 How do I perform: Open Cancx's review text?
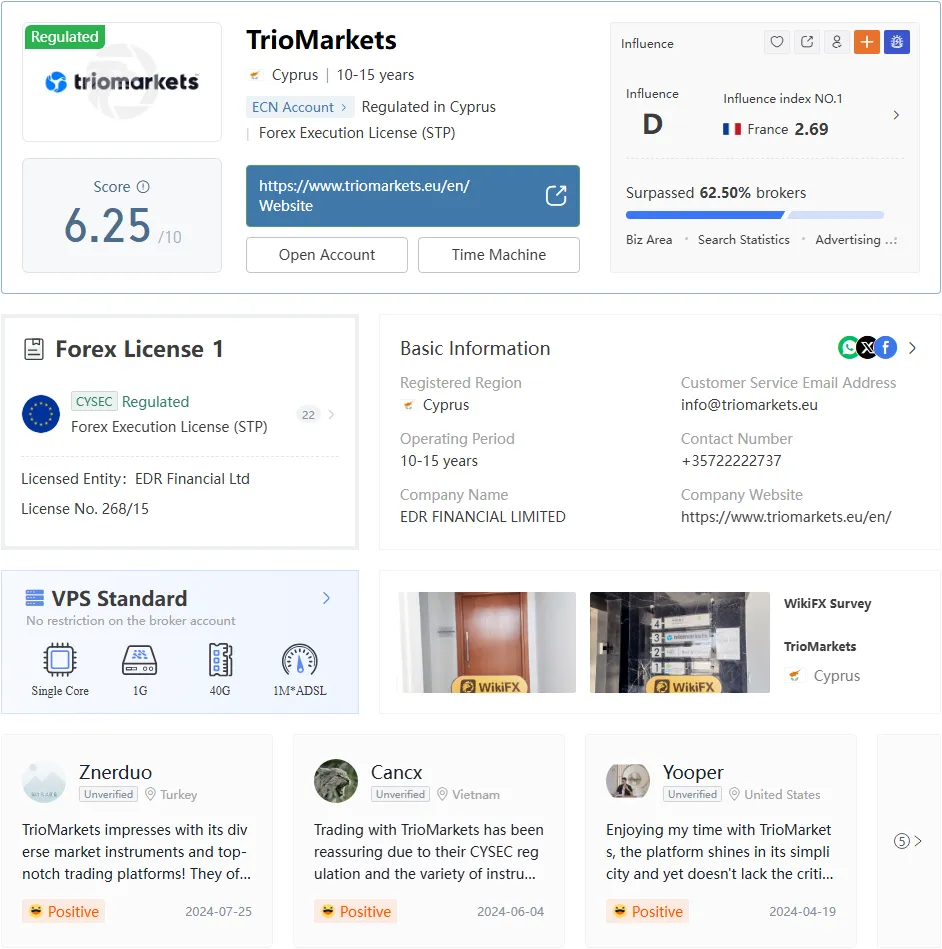[x=429, y=852]
